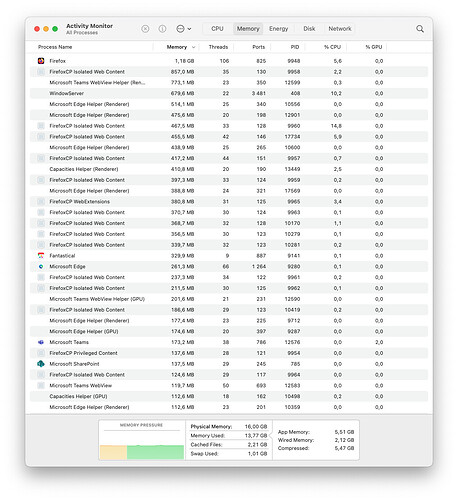Screen dimensions: 458x500
Task: Click the 3 481 ports value
Action: click(x=259, y=93)
